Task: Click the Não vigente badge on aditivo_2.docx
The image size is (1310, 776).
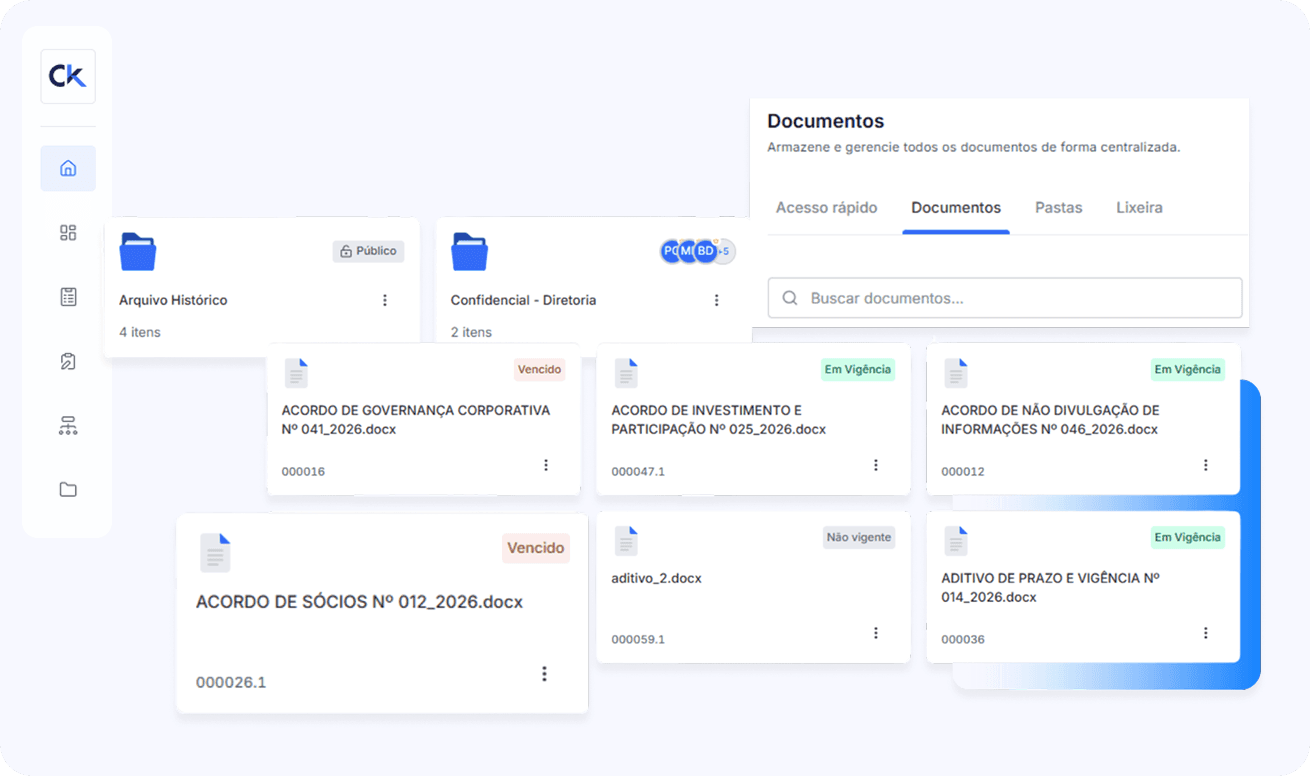Action: (858, 537)
